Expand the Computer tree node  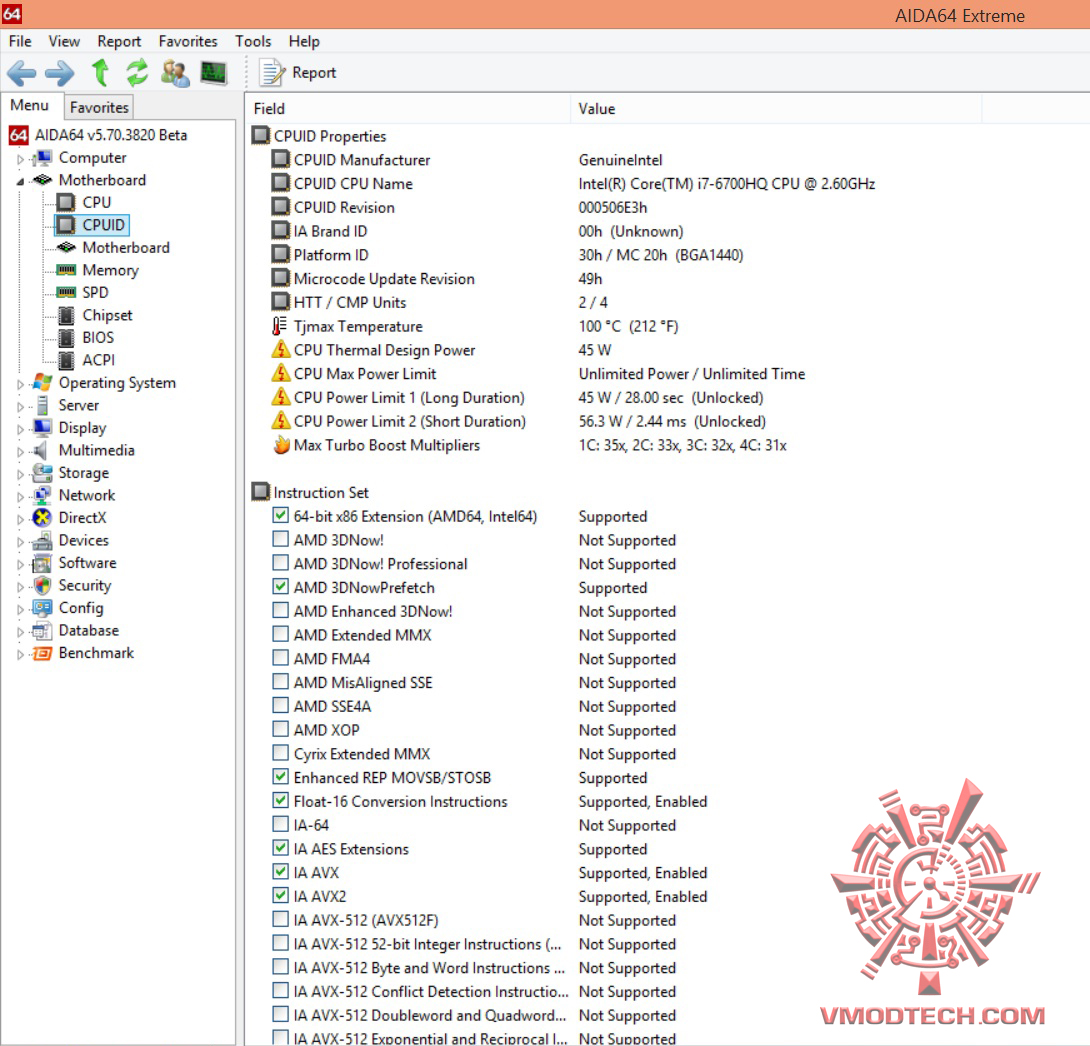(20, 158)
